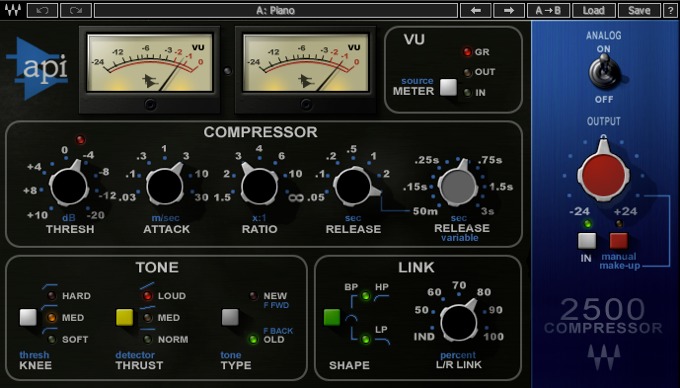Redo the last undone change
Screen dimensions: 680x388
[76, 10]
